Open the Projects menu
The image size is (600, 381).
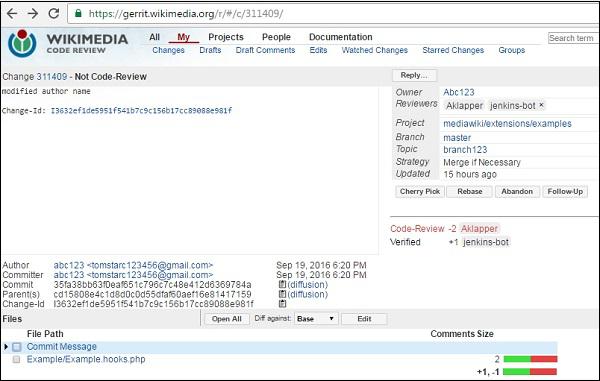226,37
